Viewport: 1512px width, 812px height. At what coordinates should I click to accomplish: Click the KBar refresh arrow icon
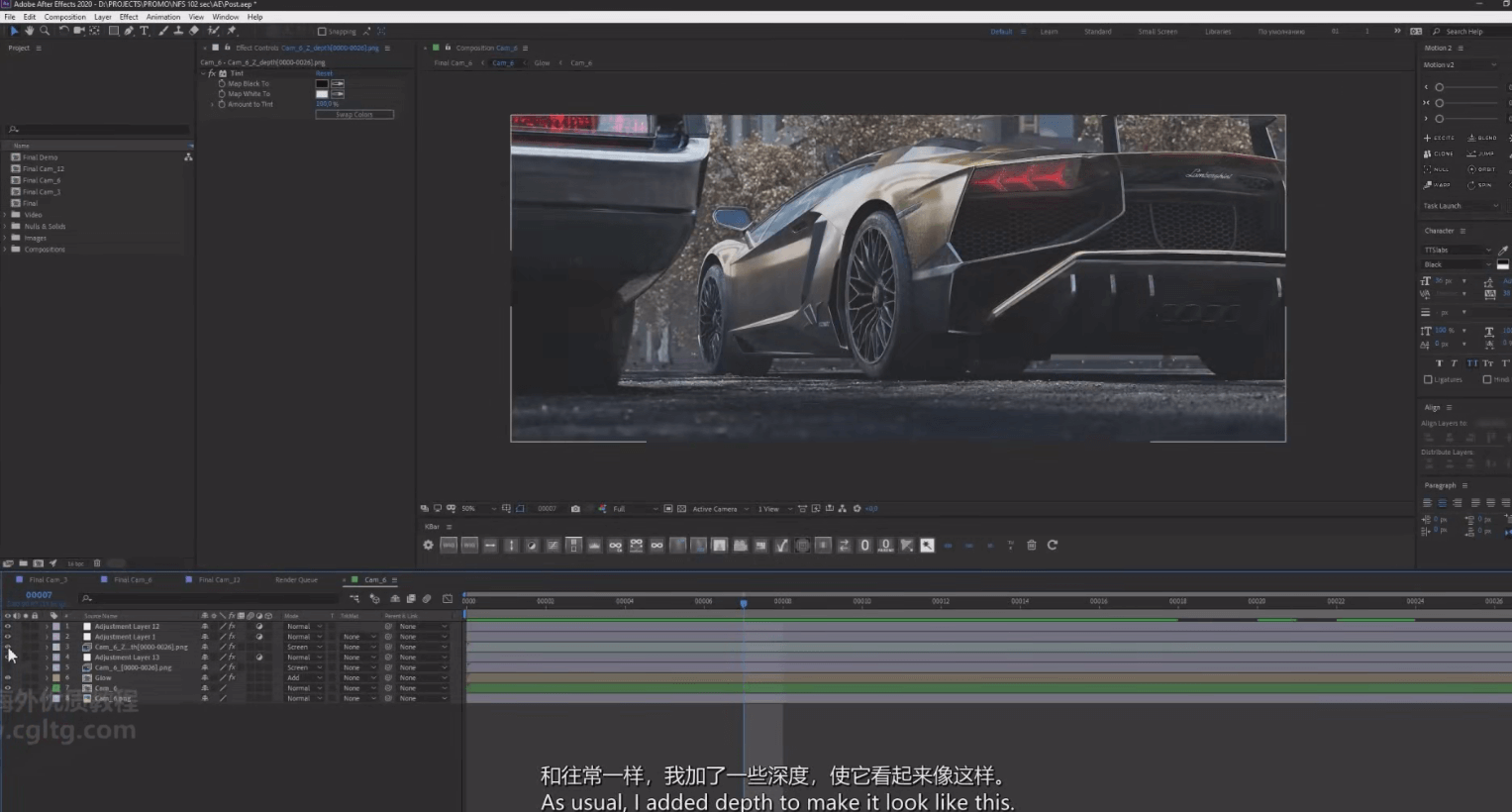(x=1053, y=545)
